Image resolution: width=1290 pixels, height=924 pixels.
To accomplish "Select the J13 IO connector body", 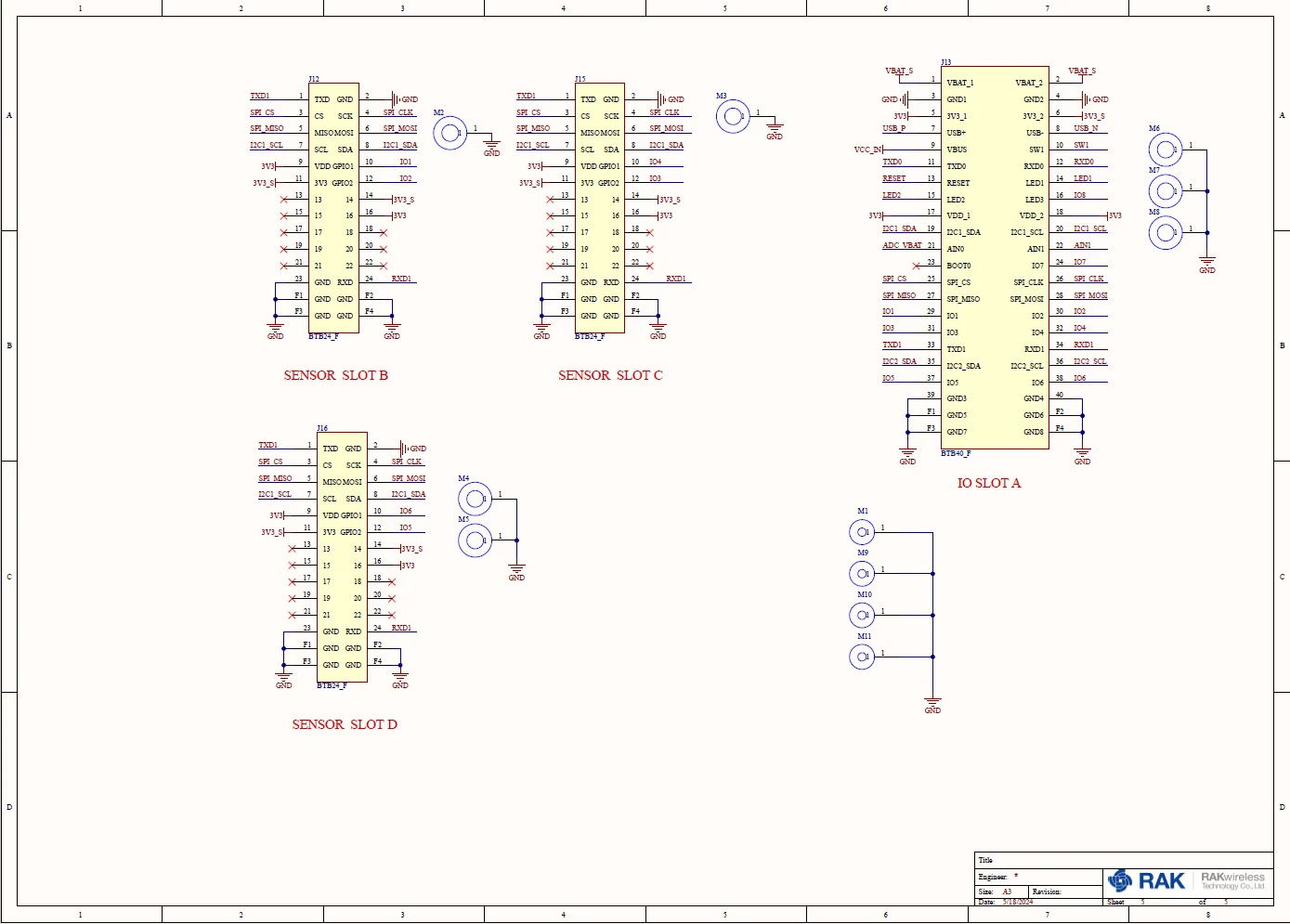I will pos(995,257).
